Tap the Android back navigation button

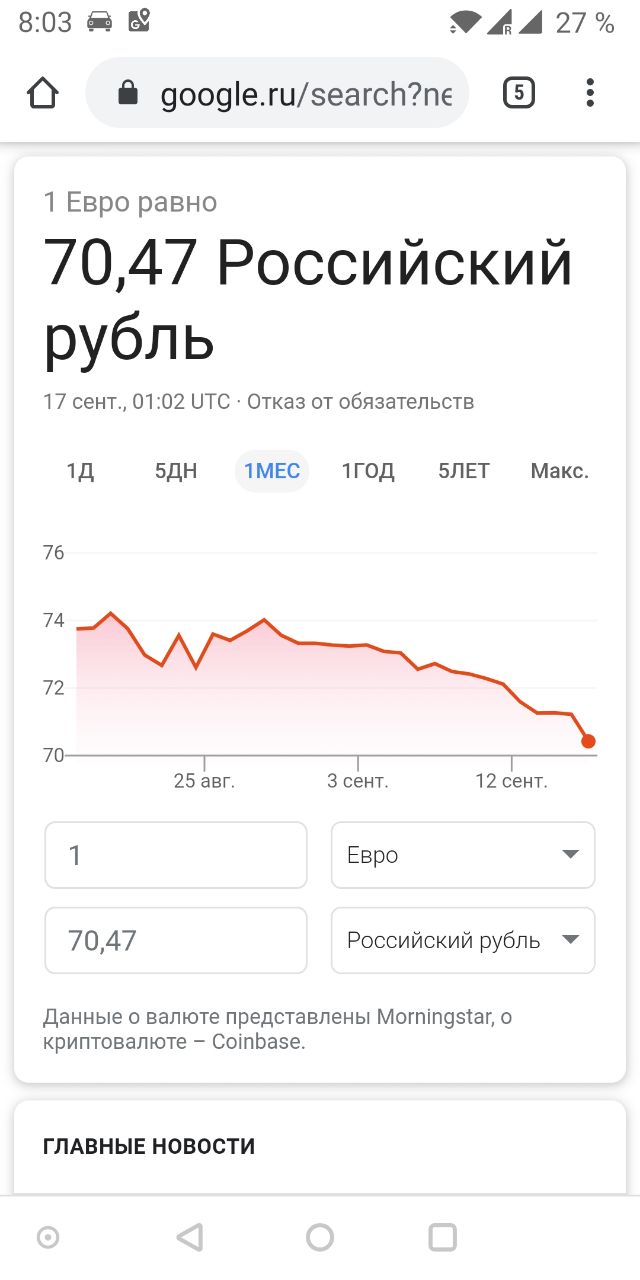[189, 1237]
